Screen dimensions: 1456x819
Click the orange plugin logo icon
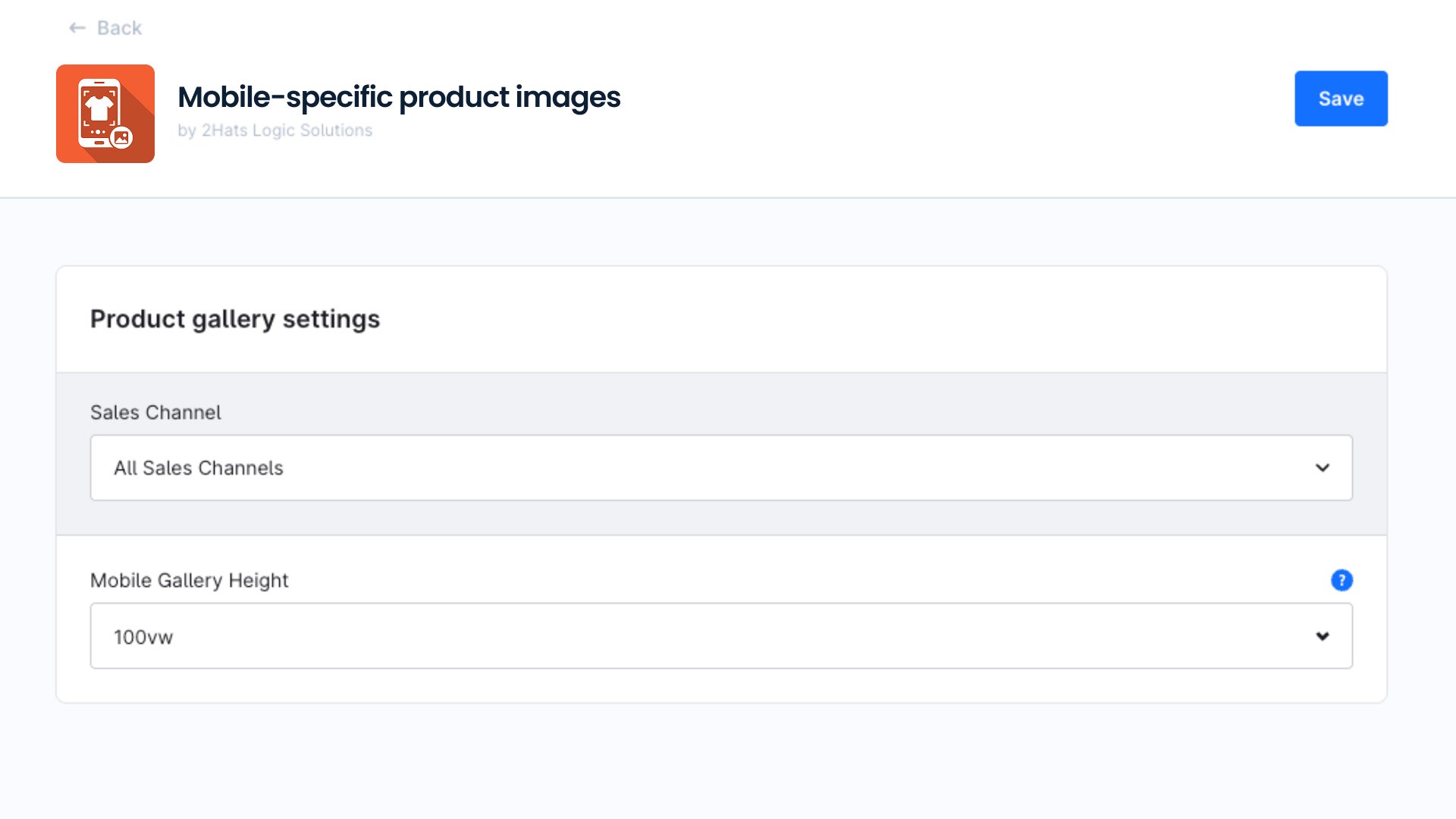click(105, 114)
